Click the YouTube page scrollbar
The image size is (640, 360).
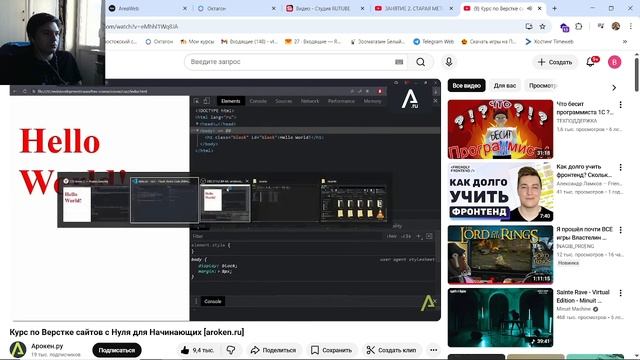click(x=637, y=76)
